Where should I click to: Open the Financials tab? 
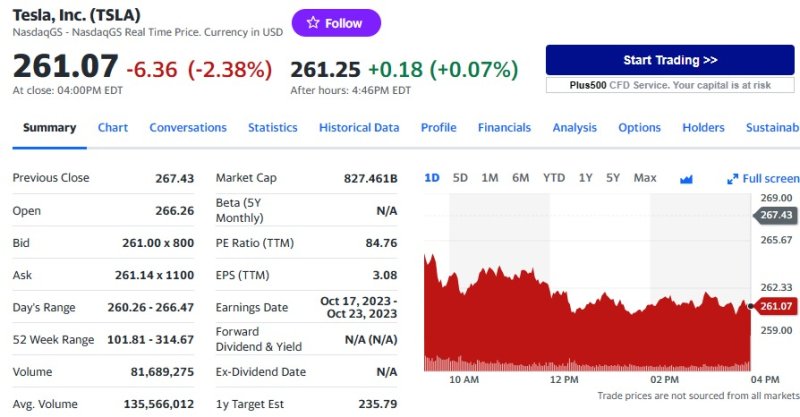[x=504, y=128]
